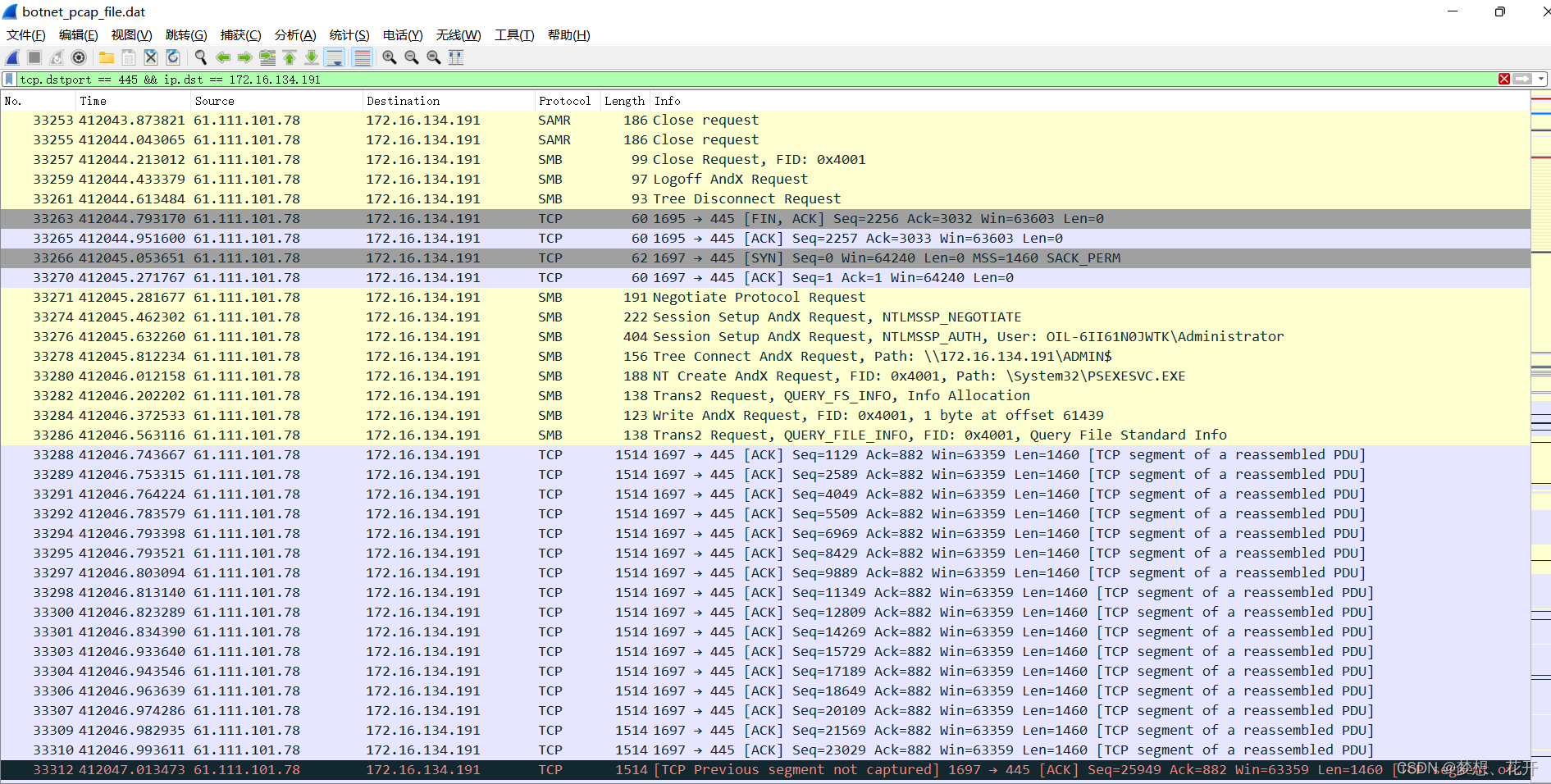Sort packets by the Destination column header

click(x=449, y=101)
